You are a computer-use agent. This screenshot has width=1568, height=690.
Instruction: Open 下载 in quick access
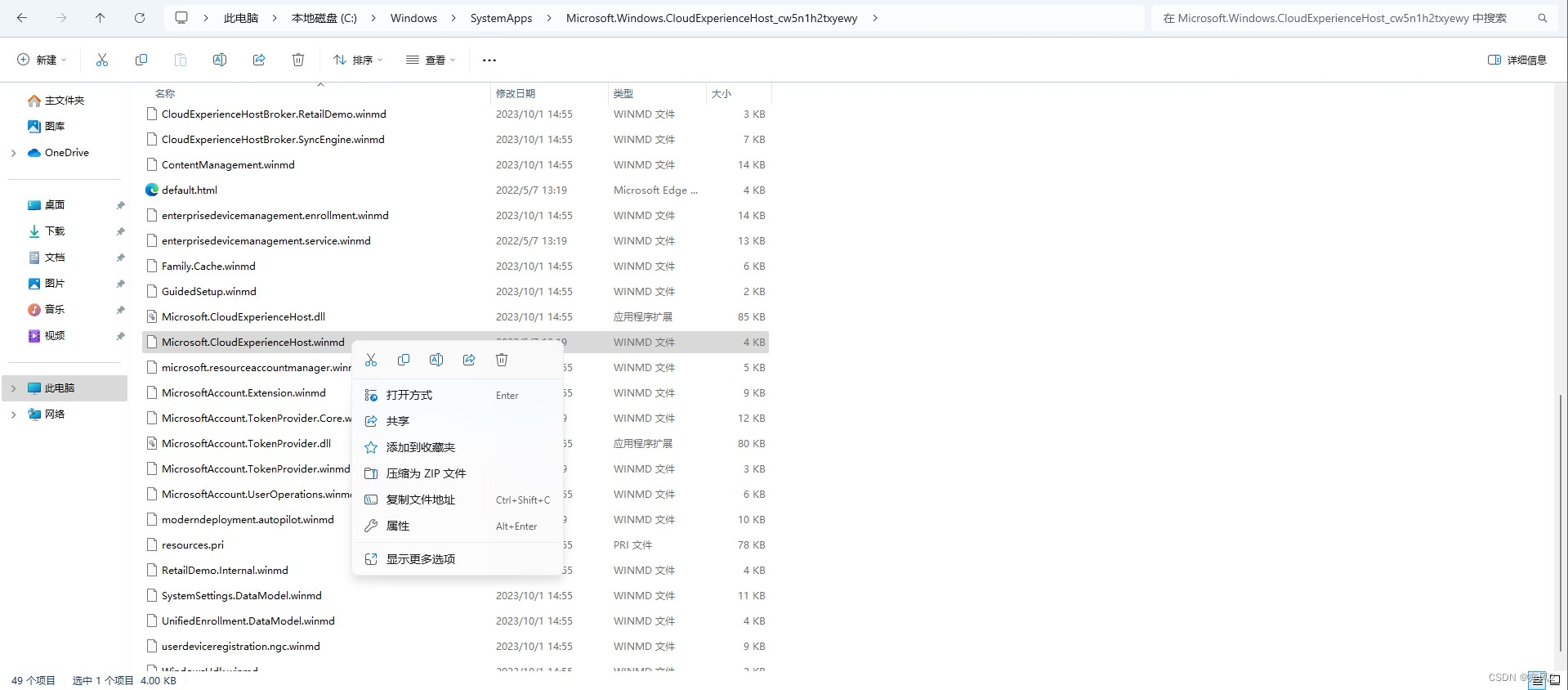coord(56,231)
